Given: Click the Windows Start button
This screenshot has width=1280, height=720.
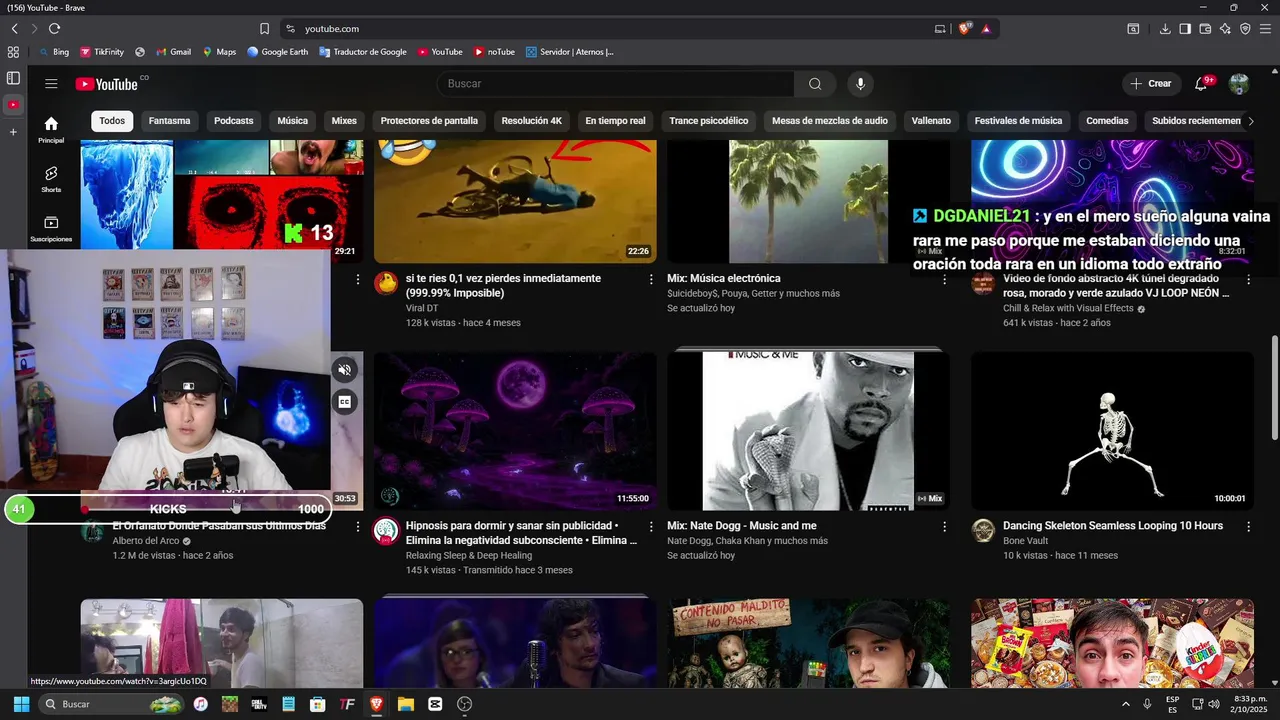Looking at the screenshot, I should click(21, 704).
